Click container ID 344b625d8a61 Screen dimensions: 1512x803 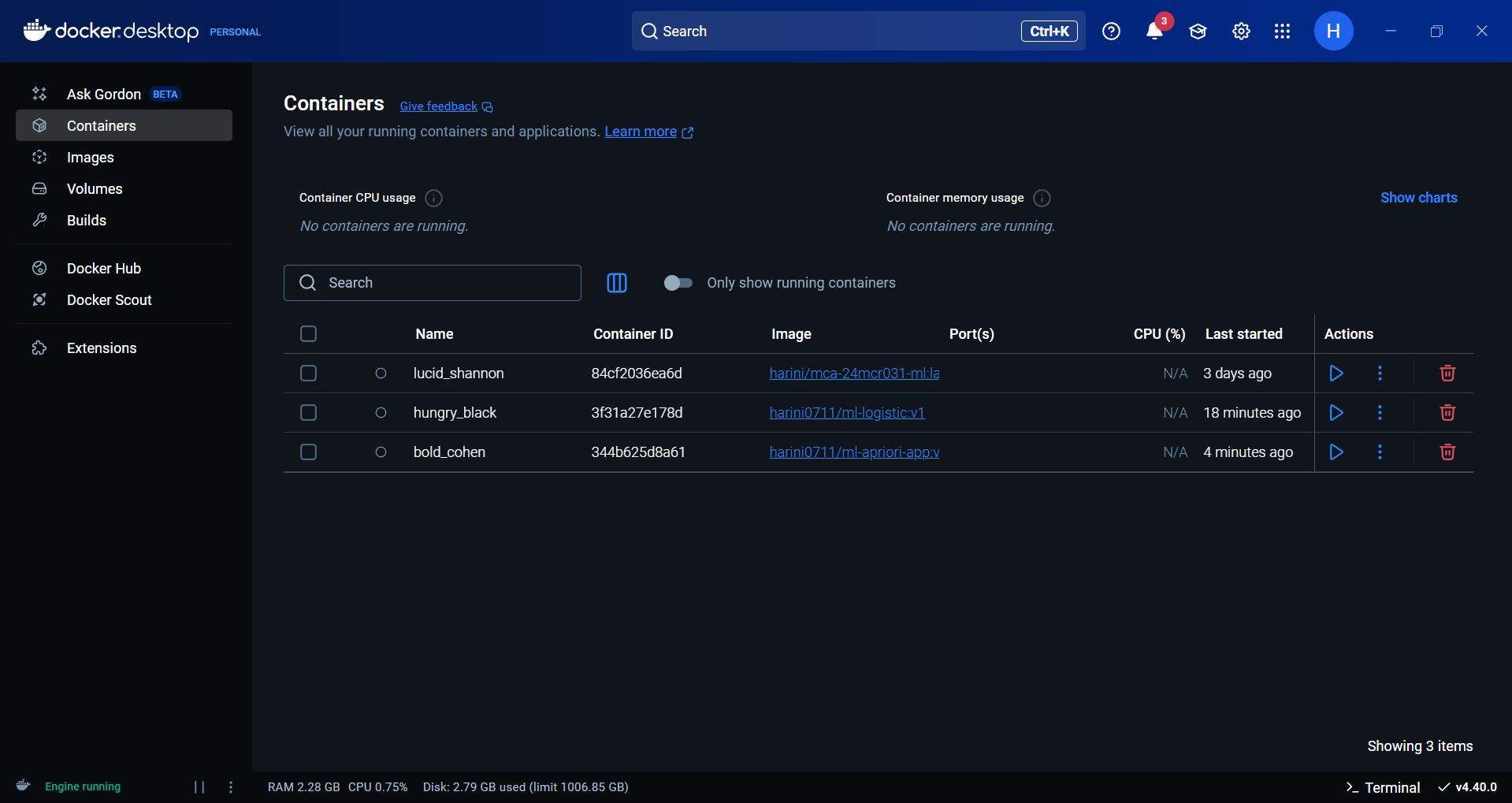click(x=638, y=452)
